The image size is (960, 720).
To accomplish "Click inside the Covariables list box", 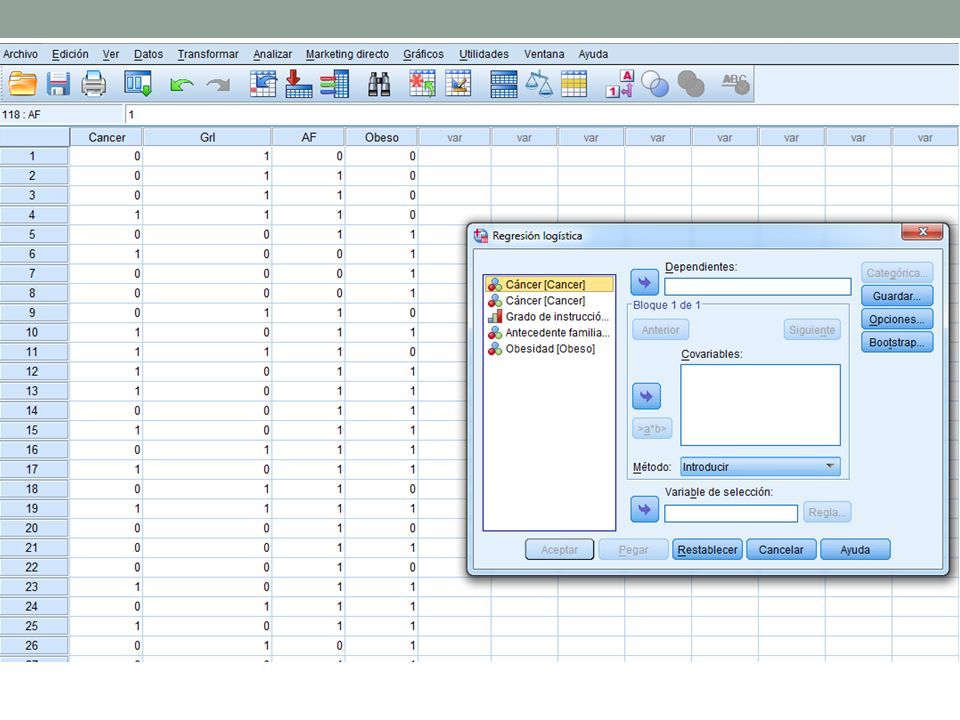I will (760, 405).
